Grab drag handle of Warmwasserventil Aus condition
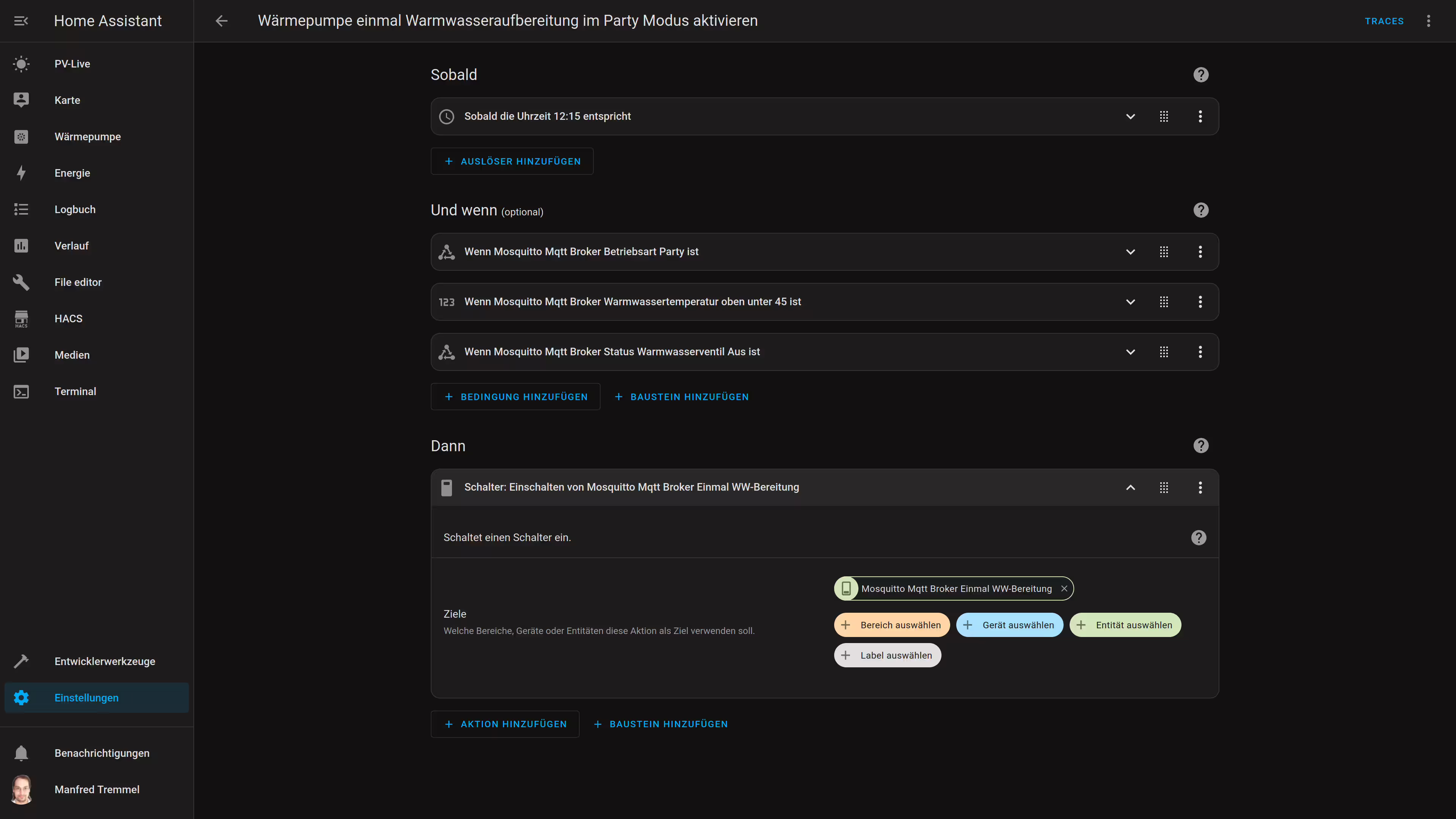1456x819 pixels. (1164, 352)
